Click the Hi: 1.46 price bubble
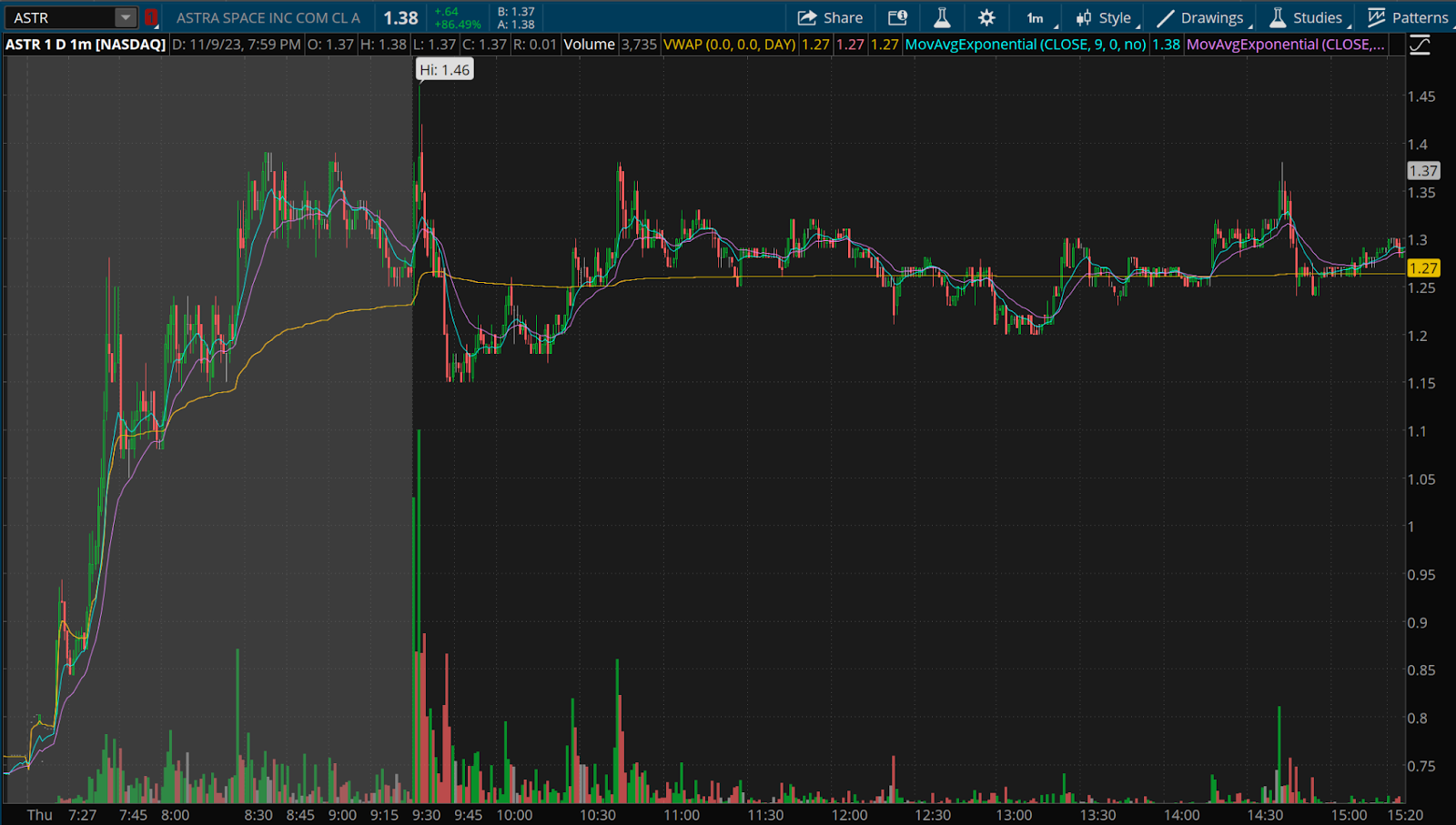 (x=445, y=70)
